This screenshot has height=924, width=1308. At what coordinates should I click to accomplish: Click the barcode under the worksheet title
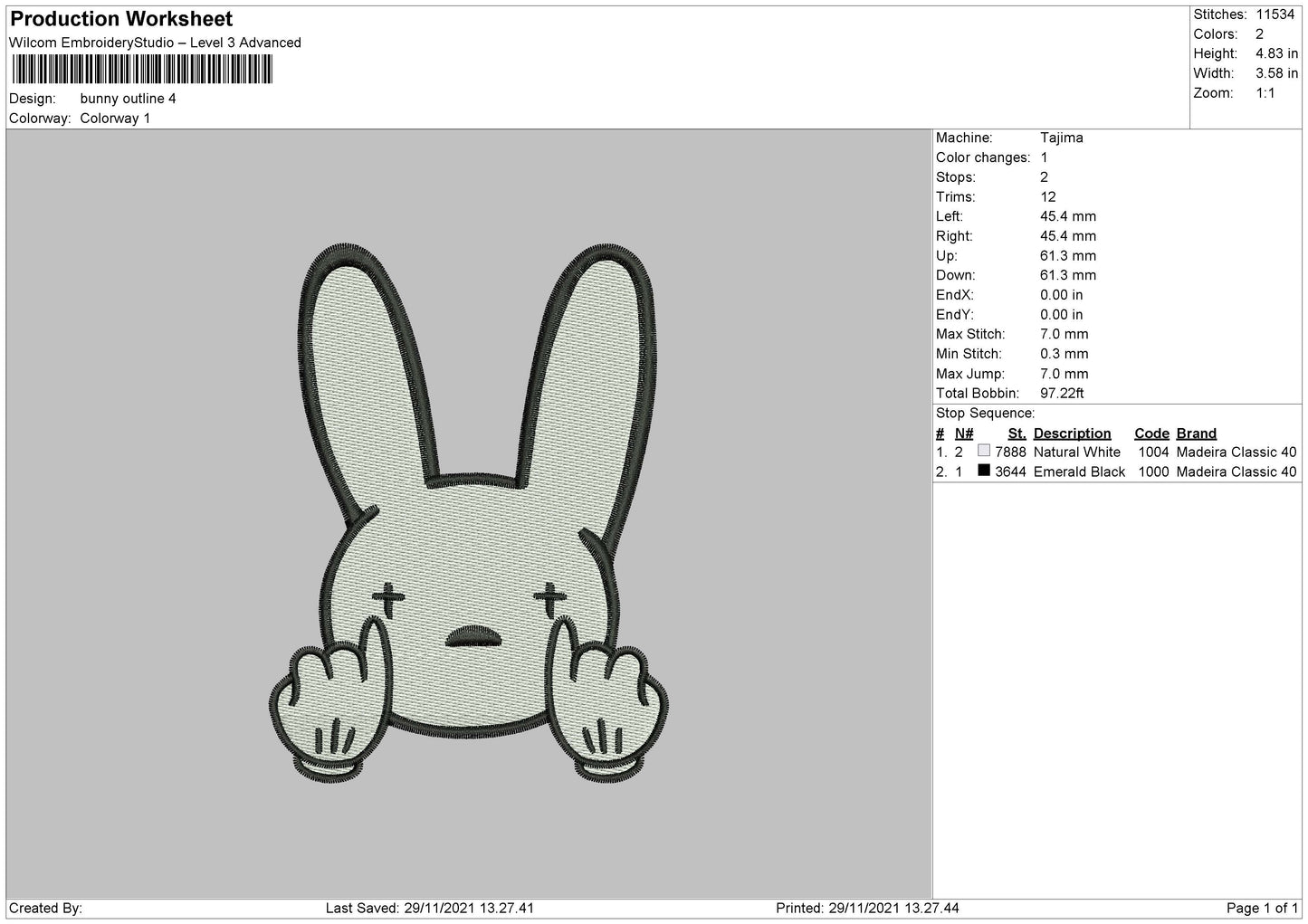pos(141,70)
